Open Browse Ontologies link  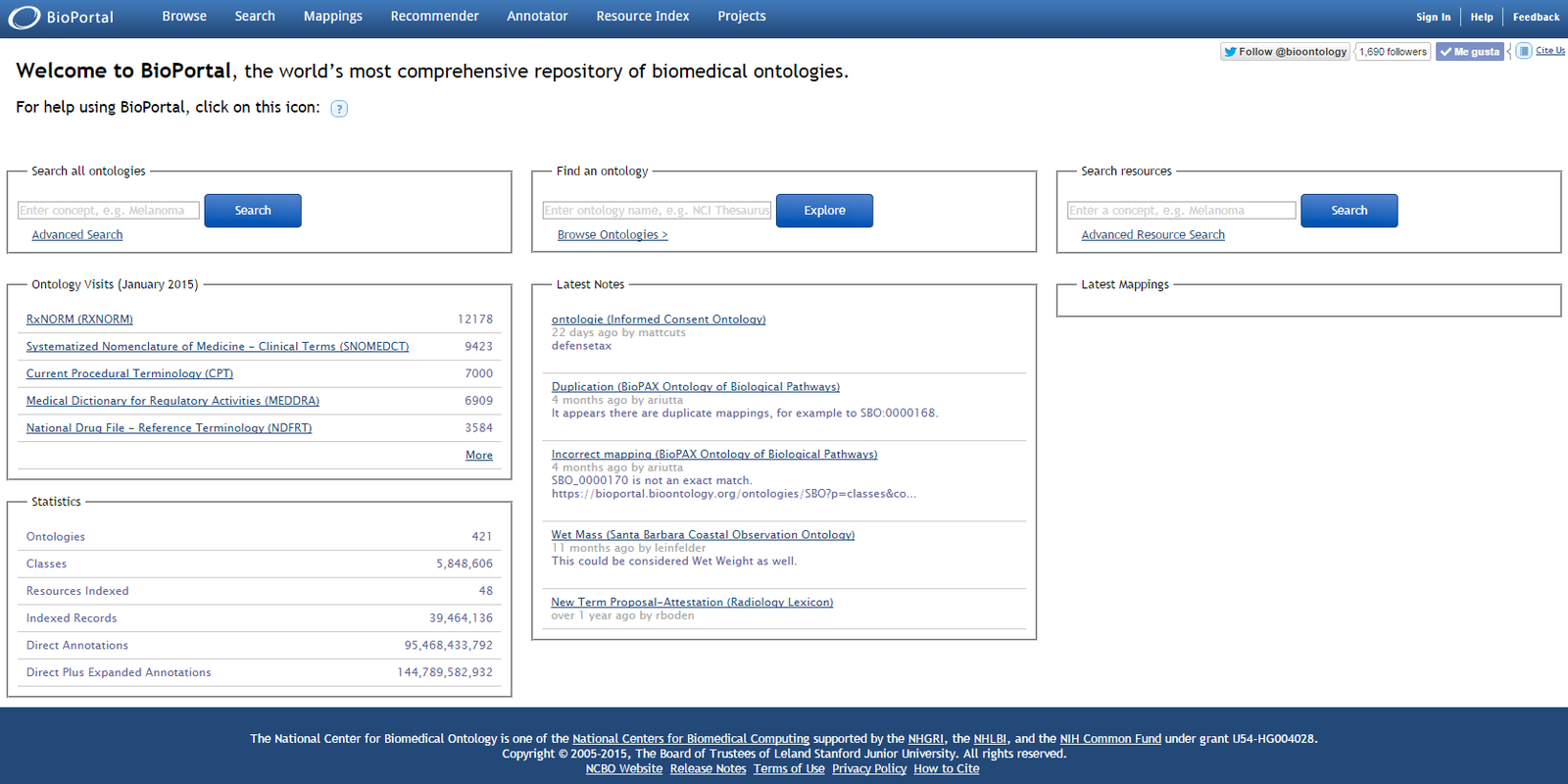click(612, 235)
